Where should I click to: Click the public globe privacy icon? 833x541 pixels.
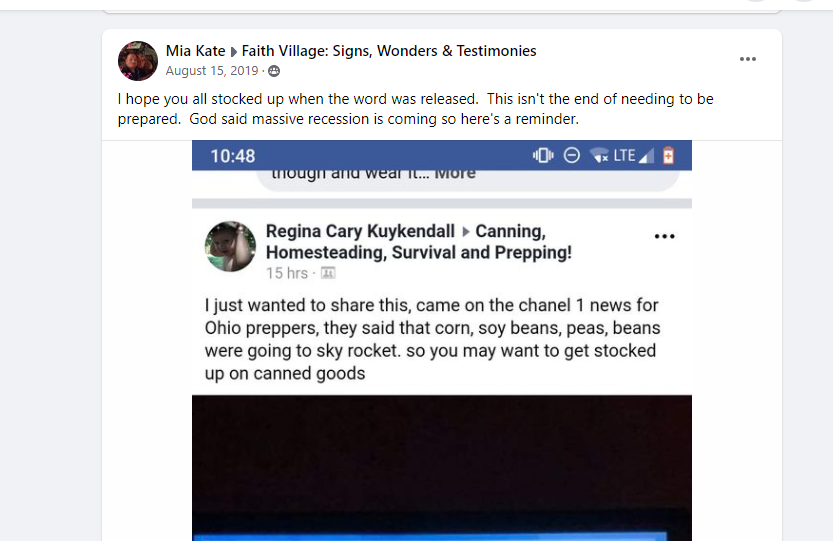[x=274, y=71]
